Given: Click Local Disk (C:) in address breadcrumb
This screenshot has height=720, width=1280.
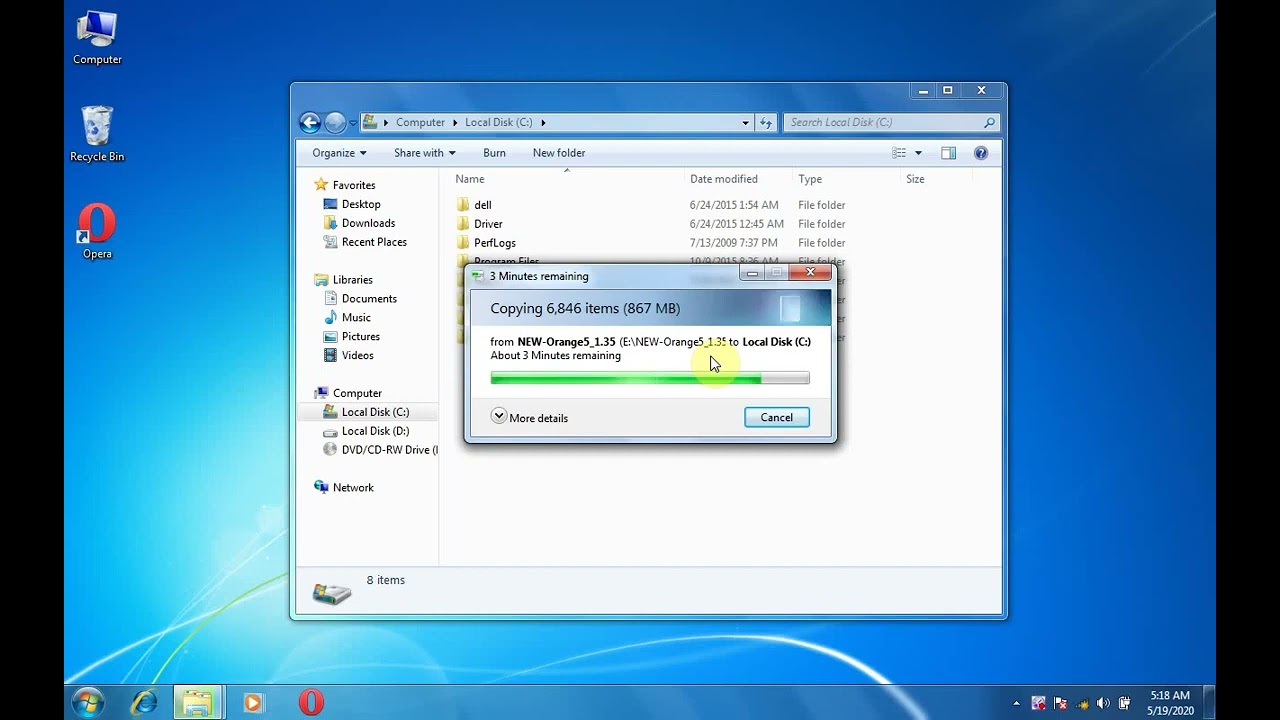Looking at the screenshot, I should pos(499,123).
